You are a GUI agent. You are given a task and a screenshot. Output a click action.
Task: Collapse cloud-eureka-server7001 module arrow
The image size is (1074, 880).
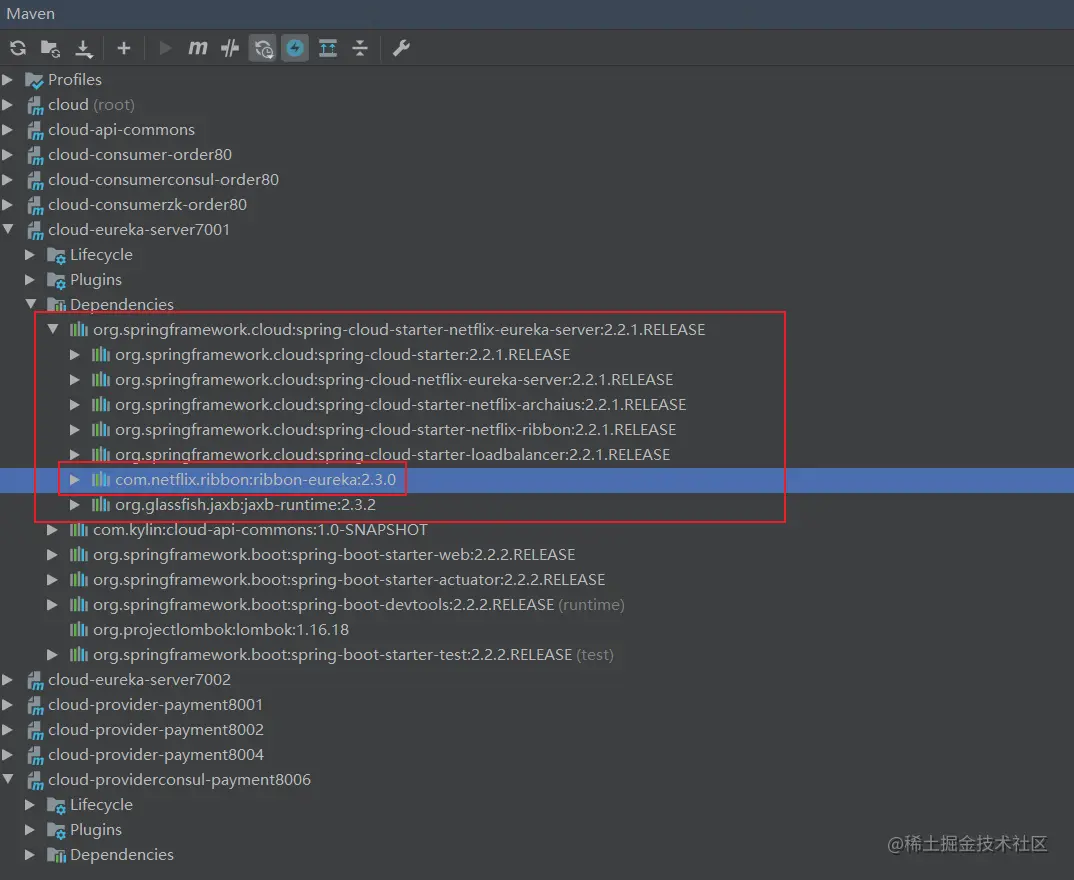click(8, 229)
